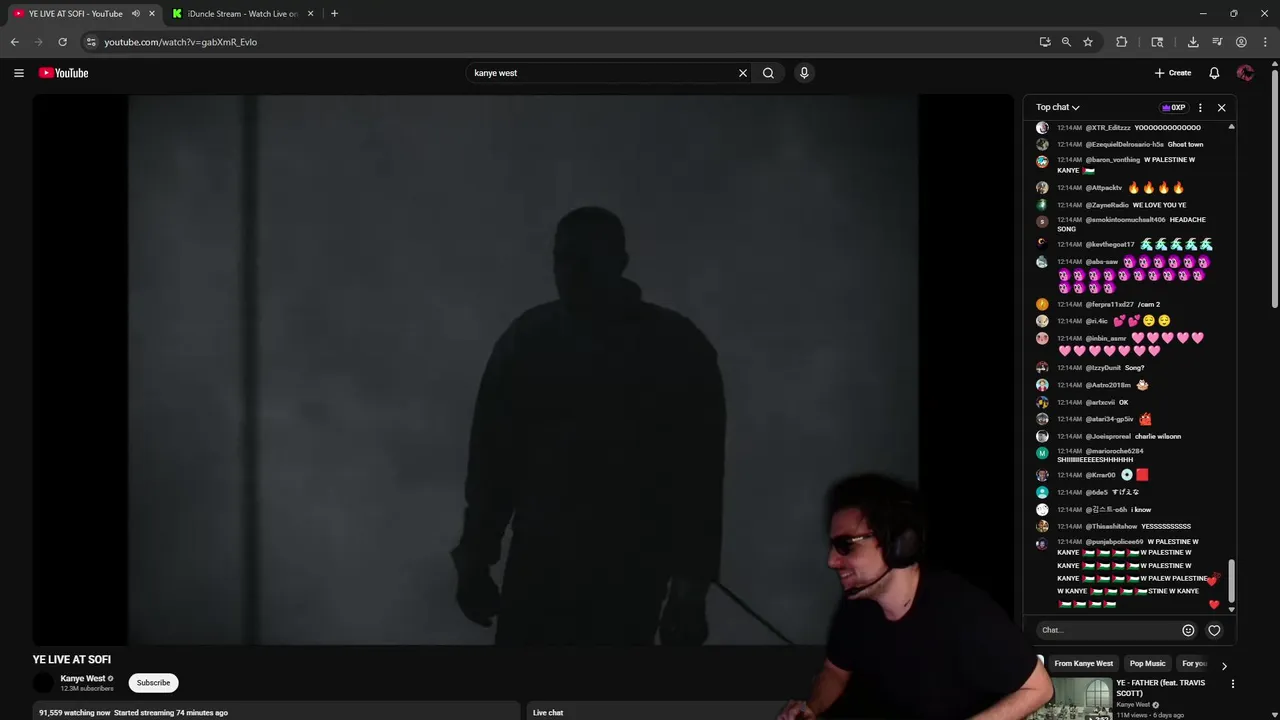
Task: Click @Joeisproreal 'charlie wilsonn' message
Action: tap(1158, 437)
